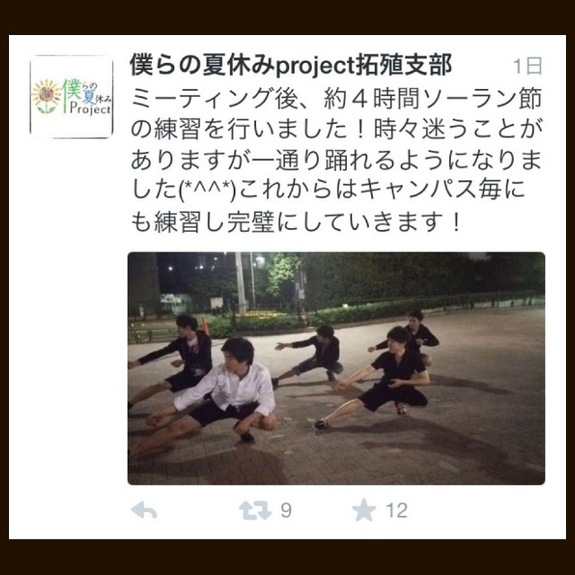Click the (*^^*) emoticon in the tweet
The image size is (575, 575).
[x=207, y=191]
